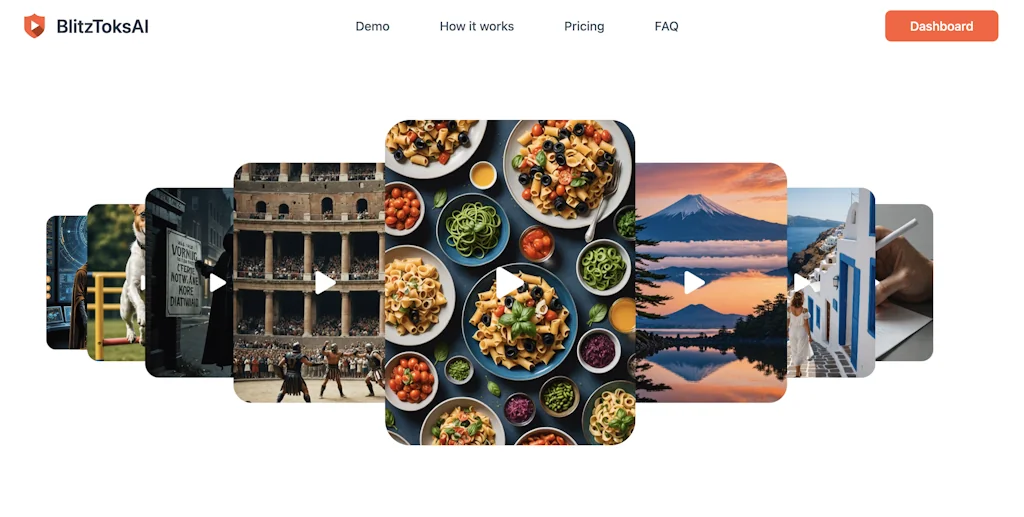This screenshot has height=517, width=1024.
Task: Select the engraved sign on wall card
Action: [189, 282]
